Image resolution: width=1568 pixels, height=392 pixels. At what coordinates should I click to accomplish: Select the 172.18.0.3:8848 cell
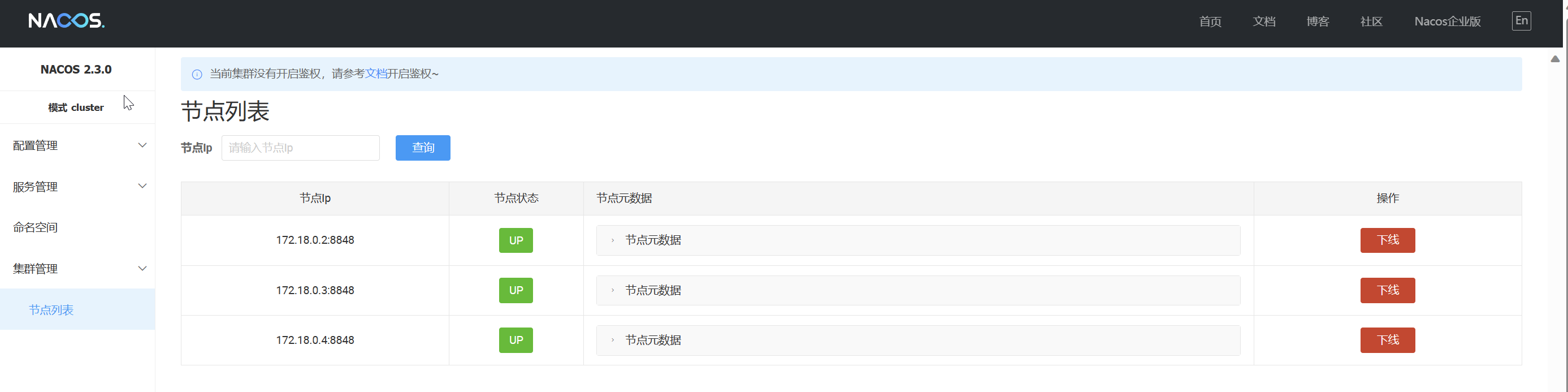pyautogui.click(x=315, y=290)
